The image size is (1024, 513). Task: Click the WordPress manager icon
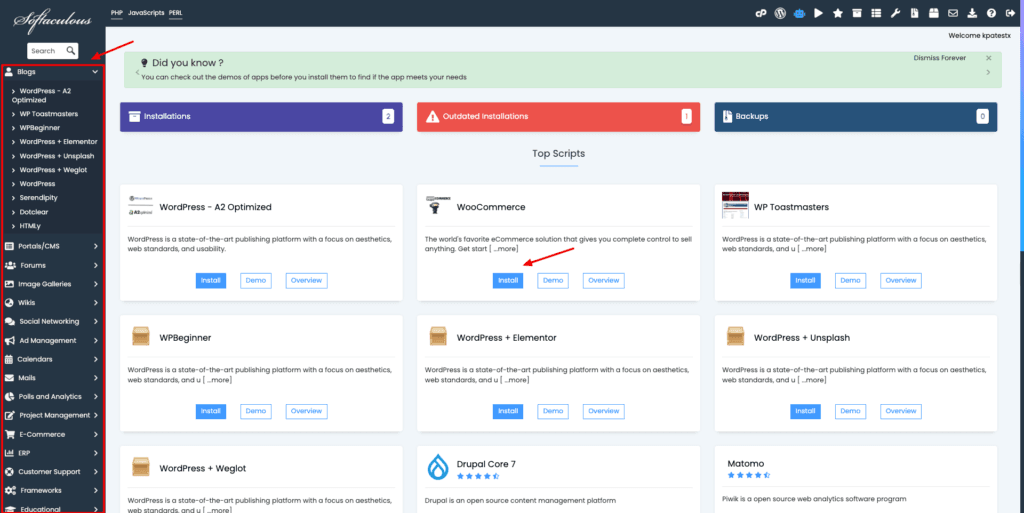click(x=780, y=13)
